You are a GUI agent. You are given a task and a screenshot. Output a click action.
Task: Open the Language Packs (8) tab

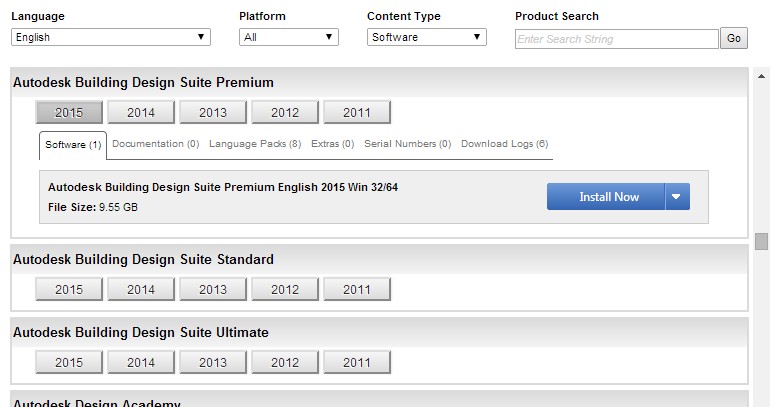pos(255,144)
